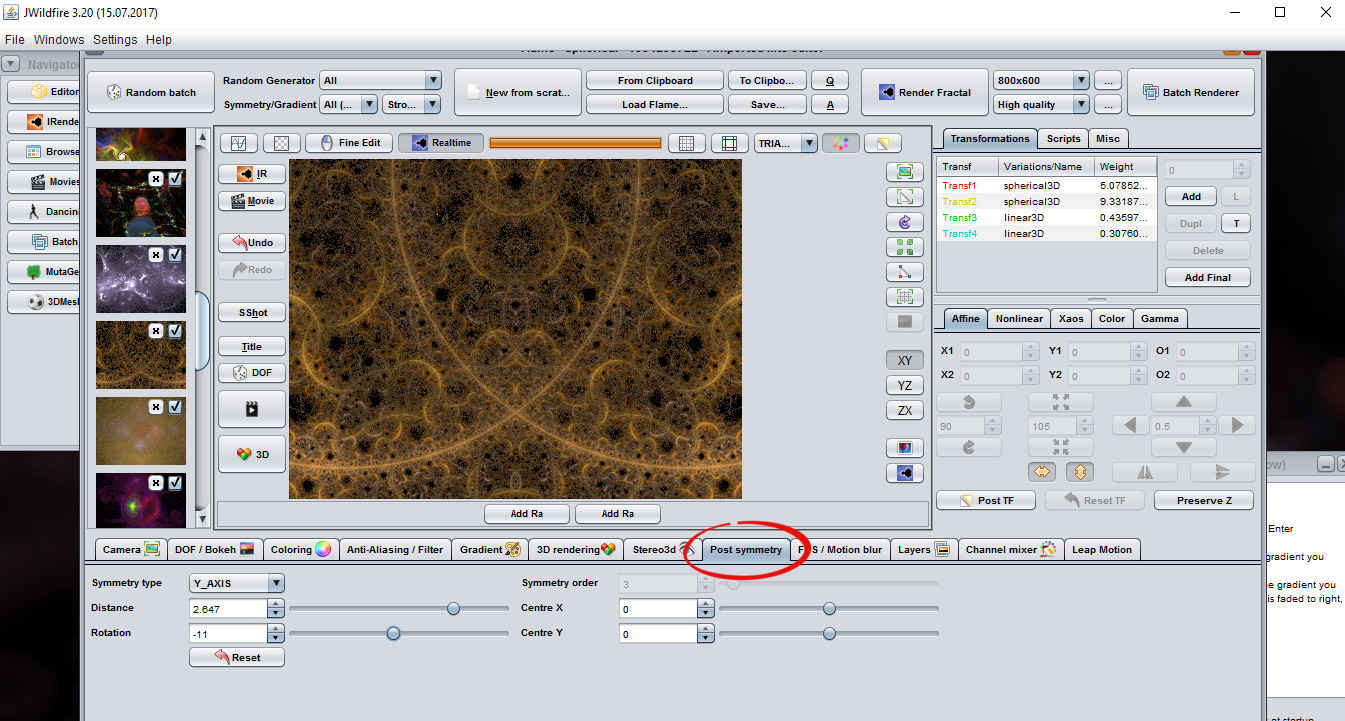The image size is (1345, 721).
Task: Click the fractal render icon below ZX
Action: point(905,473)
